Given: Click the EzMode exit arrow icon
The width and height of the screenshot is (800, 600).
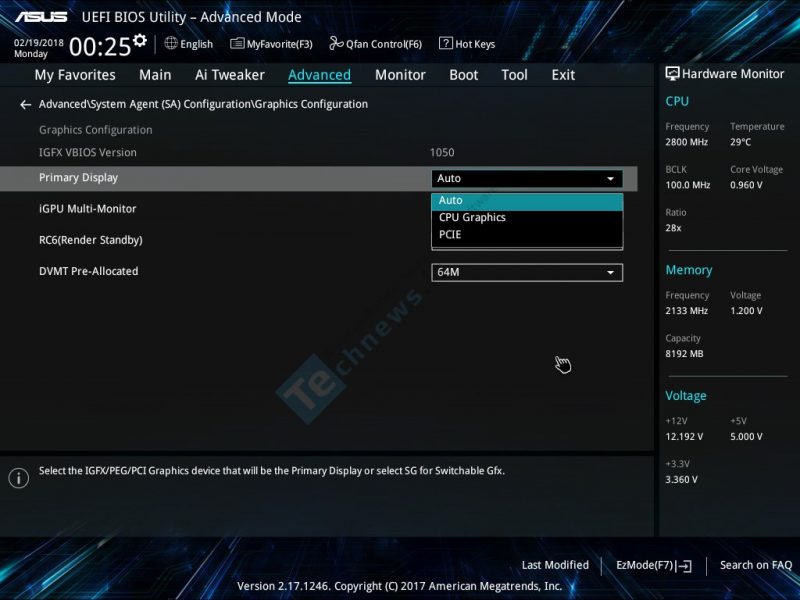Looking at the screenshot, I should click(x=685, y=566).
